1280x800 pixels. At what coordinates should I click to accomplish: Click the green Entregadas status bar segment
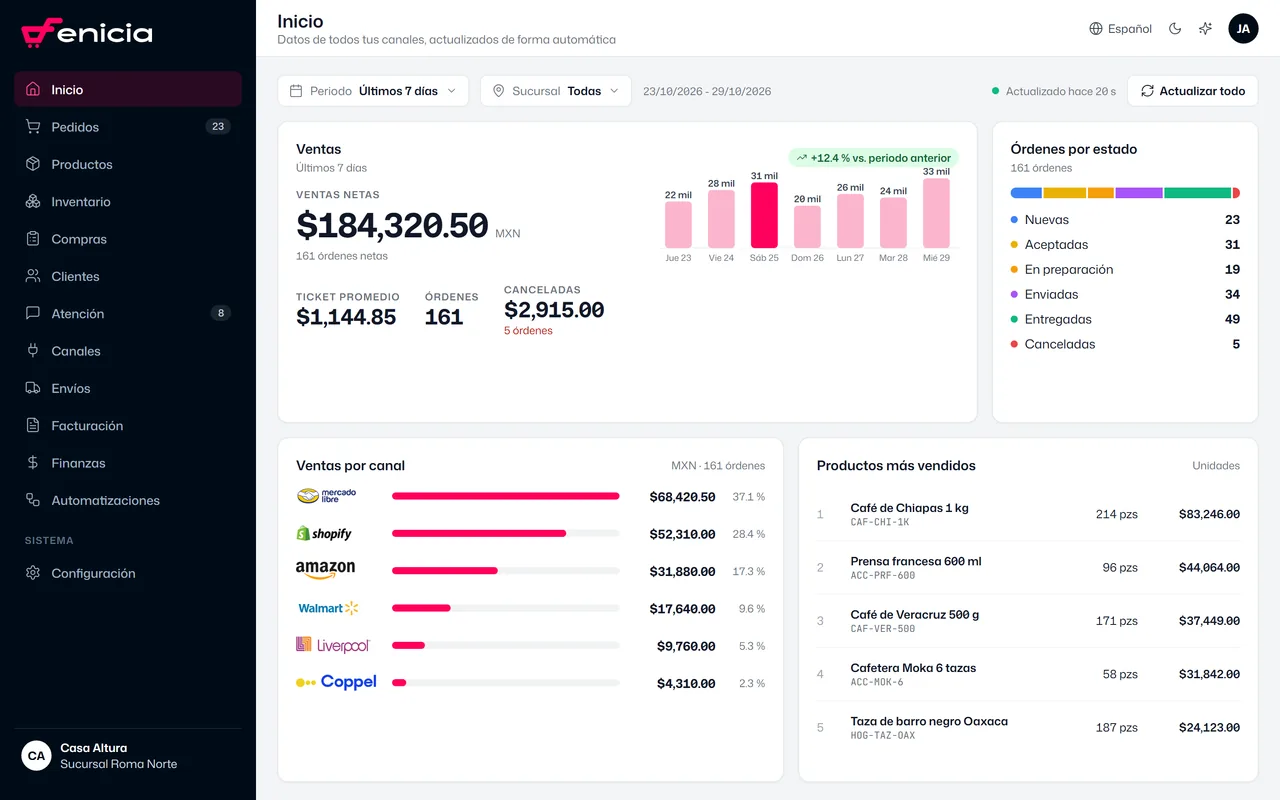click(1197, 193)
